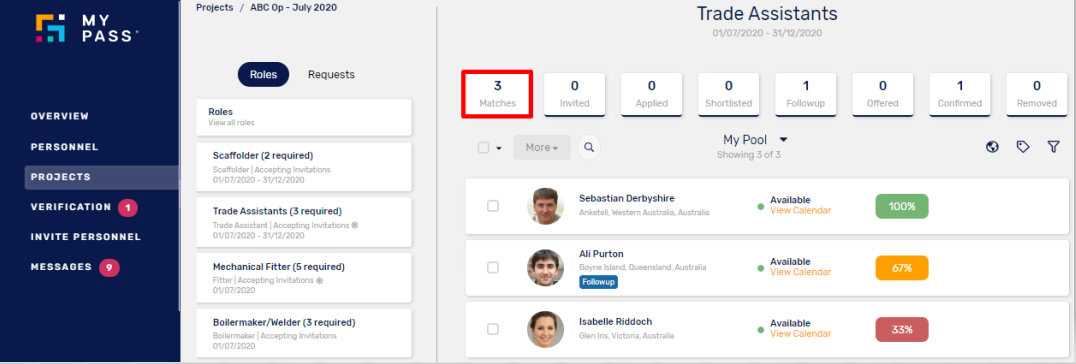Click the Messages count badge
Screen dimensions: 1076x364
click(109, 267)
